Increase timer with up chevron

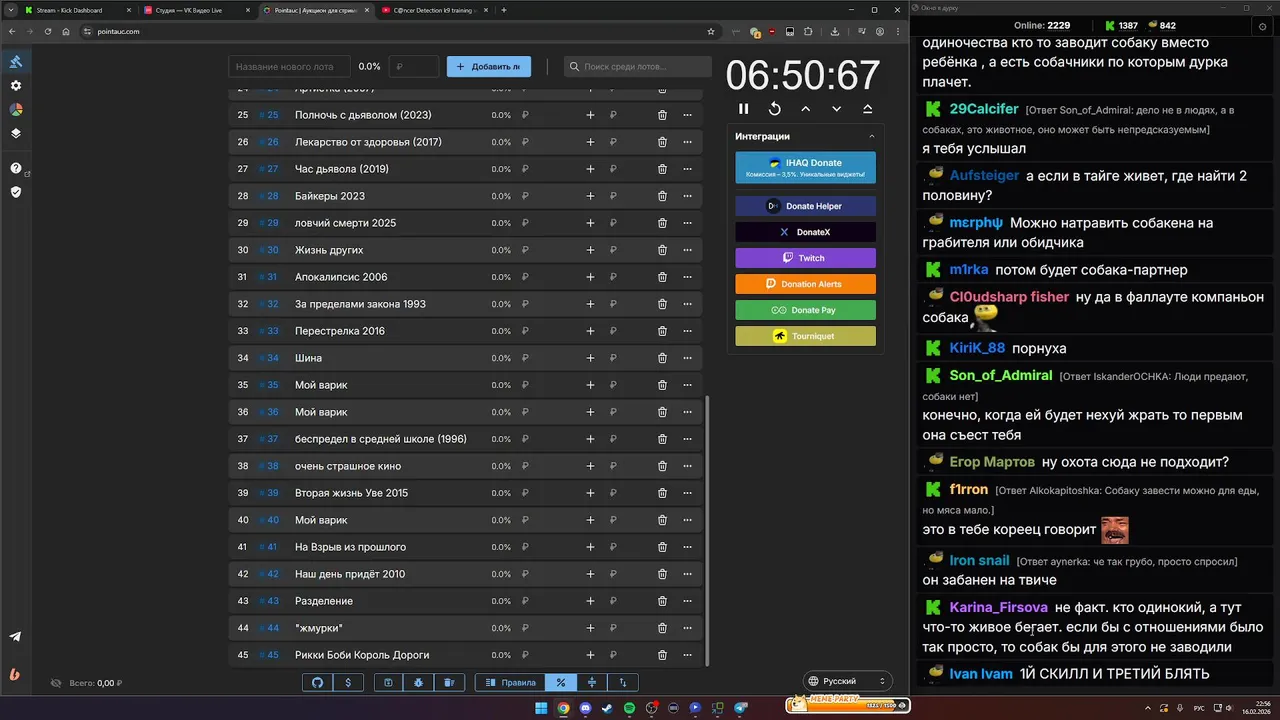[x=805, y=109]
